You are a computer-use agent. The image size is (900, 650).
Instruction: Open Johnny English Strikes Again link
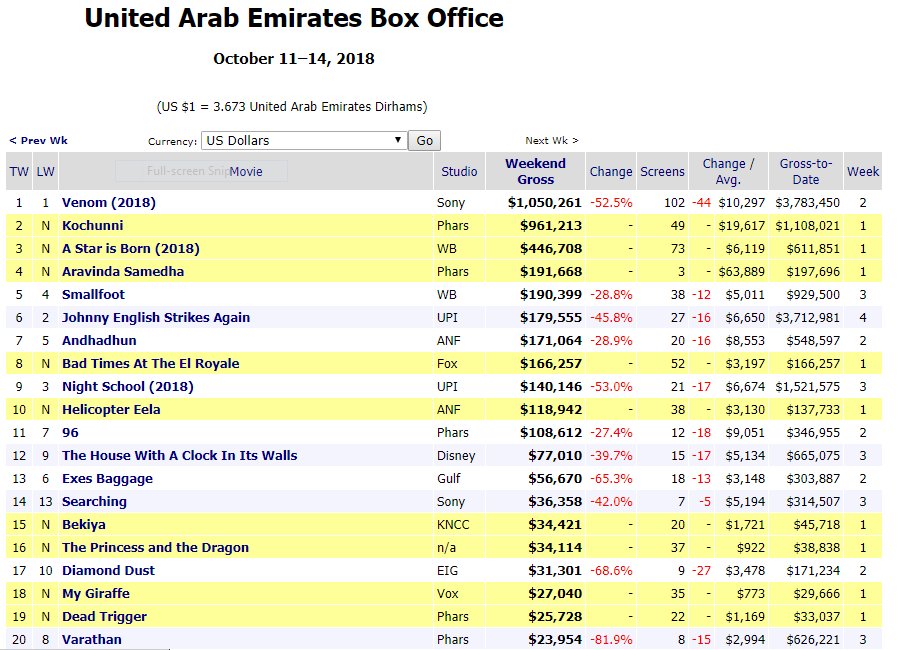(156, 318)
